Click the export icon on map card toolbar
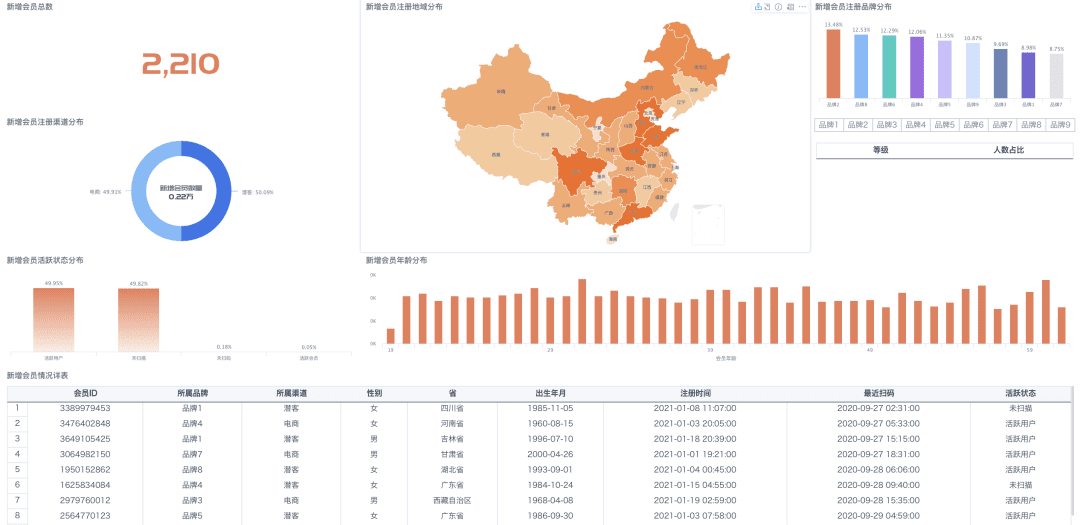 (758, 7)
